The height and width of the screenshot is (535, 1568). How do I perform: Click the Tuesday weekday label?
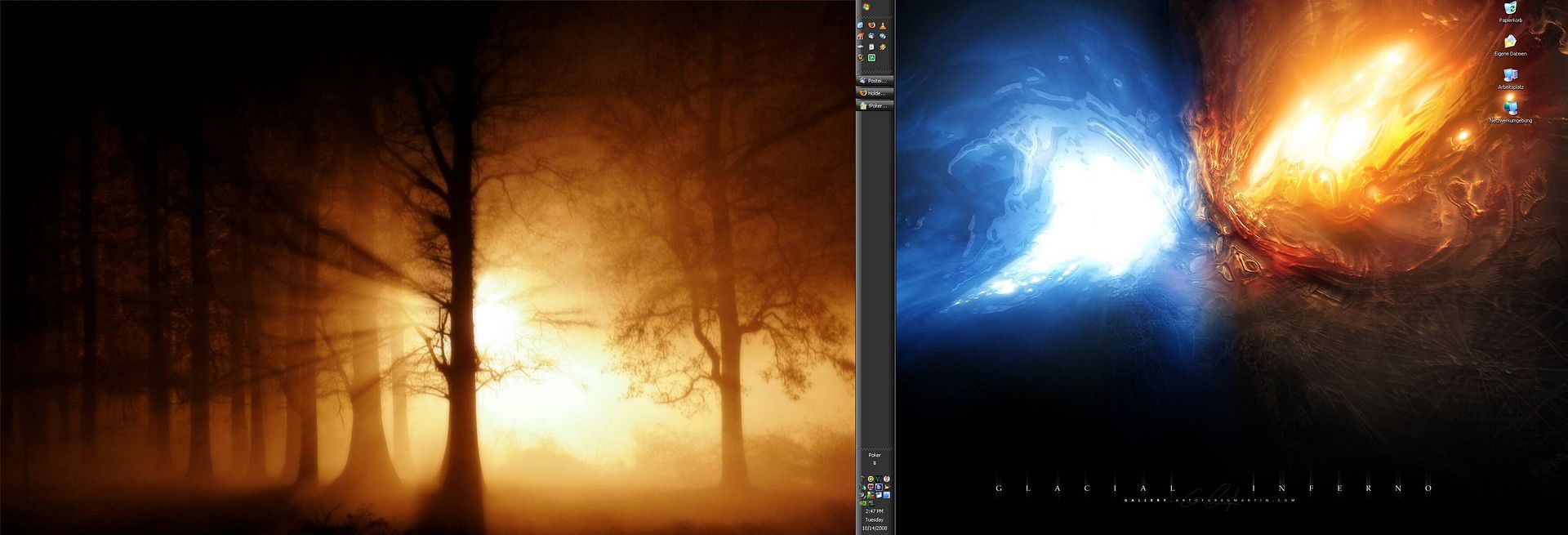875,519
